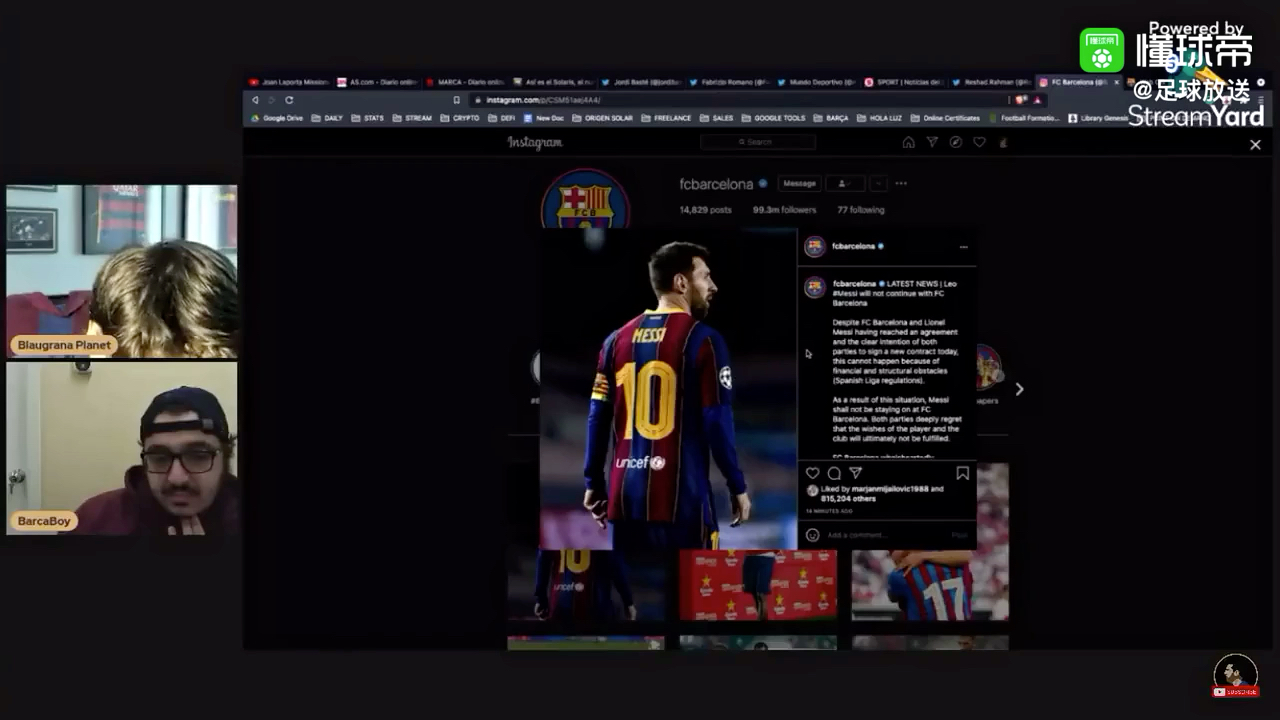This screenshot has height=720, width=1280.
Task: View the 77 following list
Action: 860,210
